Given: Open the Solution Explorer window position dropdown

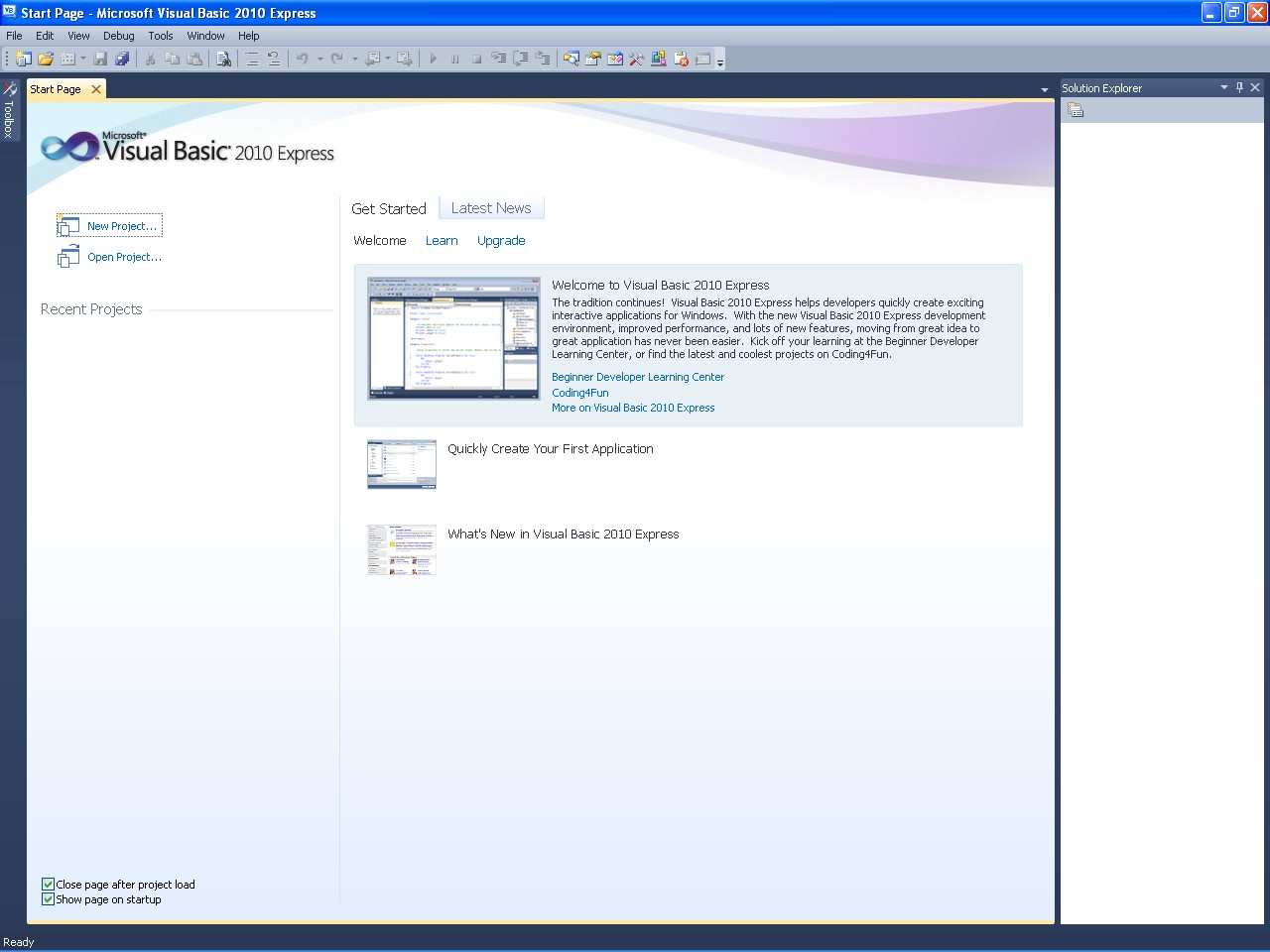Looking at the screenshot, I should point(1223,87).
